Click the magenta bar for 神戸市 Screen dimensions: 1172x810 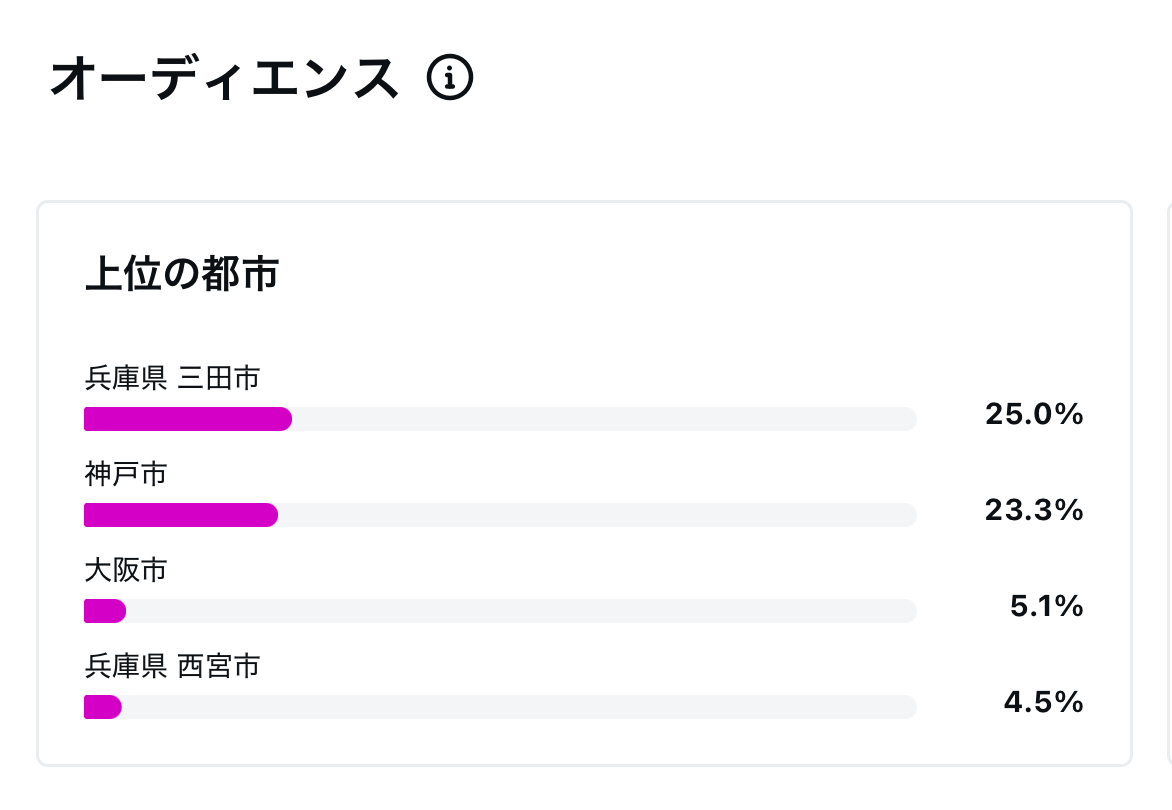[x=181, y=515]
